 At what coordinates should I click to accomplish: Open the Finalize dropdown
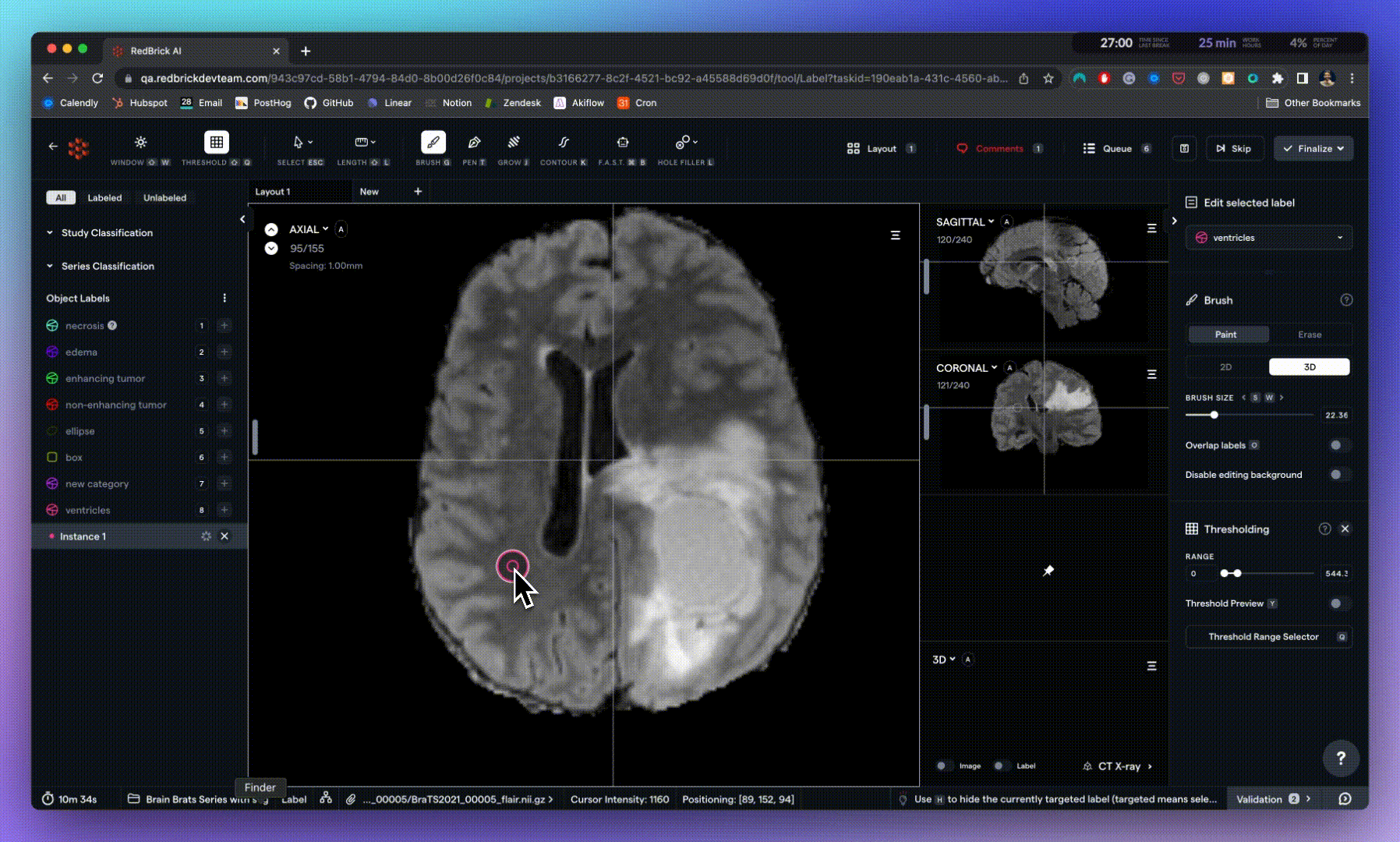[x=1313, y=148]
